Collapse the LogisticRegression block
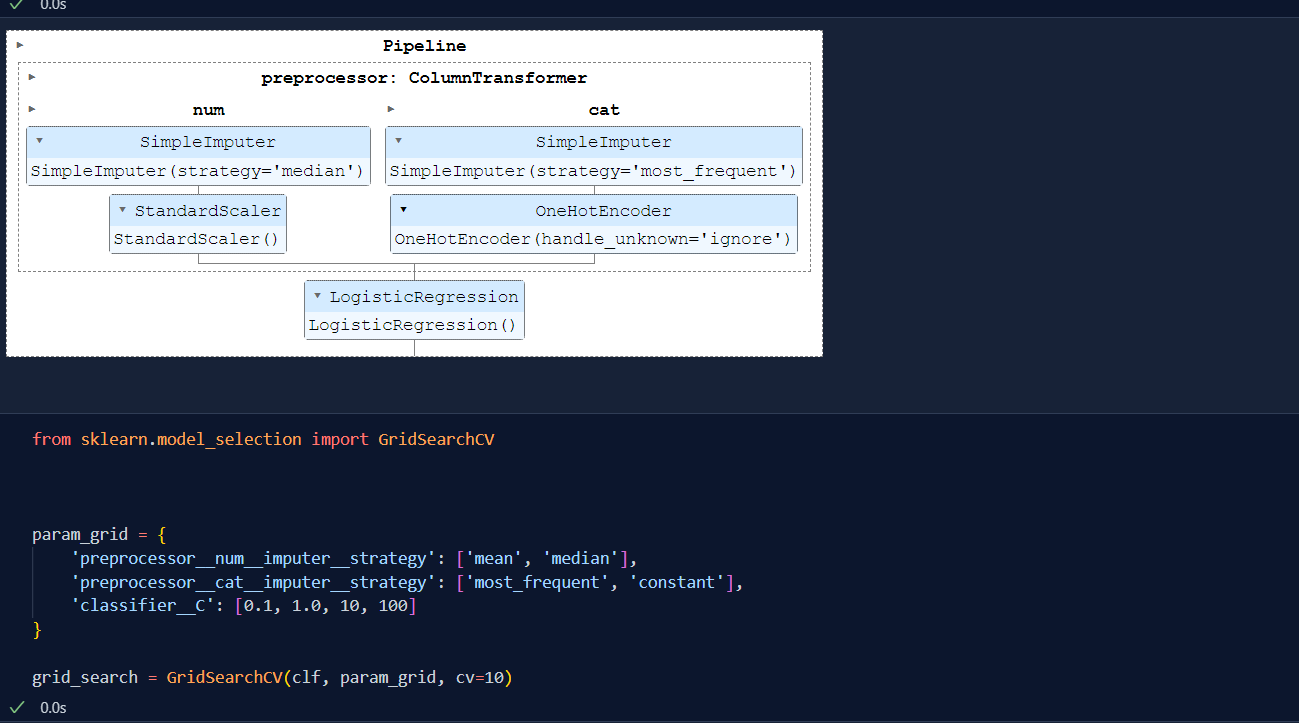The width and height of the screenshot is (1299, 723). [317, 296]
